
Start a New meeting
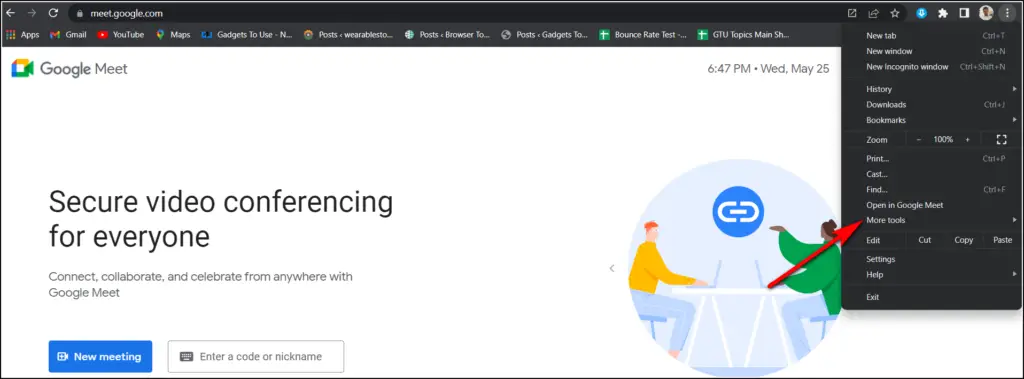point(100,356)
